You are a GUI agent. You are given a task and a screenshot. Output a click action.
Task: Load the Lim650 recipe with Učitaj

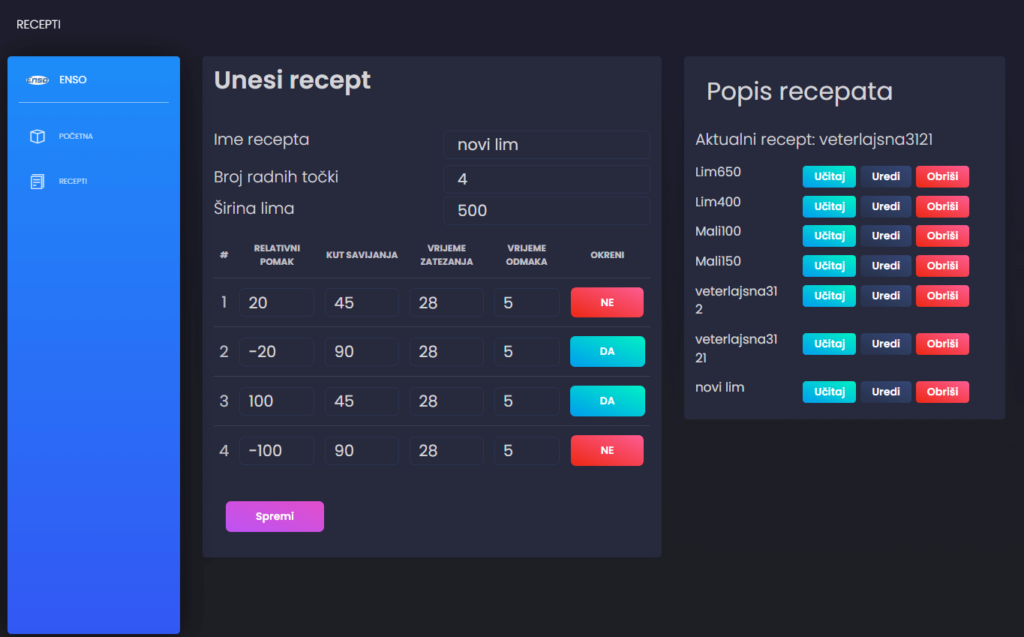point(828,176)
